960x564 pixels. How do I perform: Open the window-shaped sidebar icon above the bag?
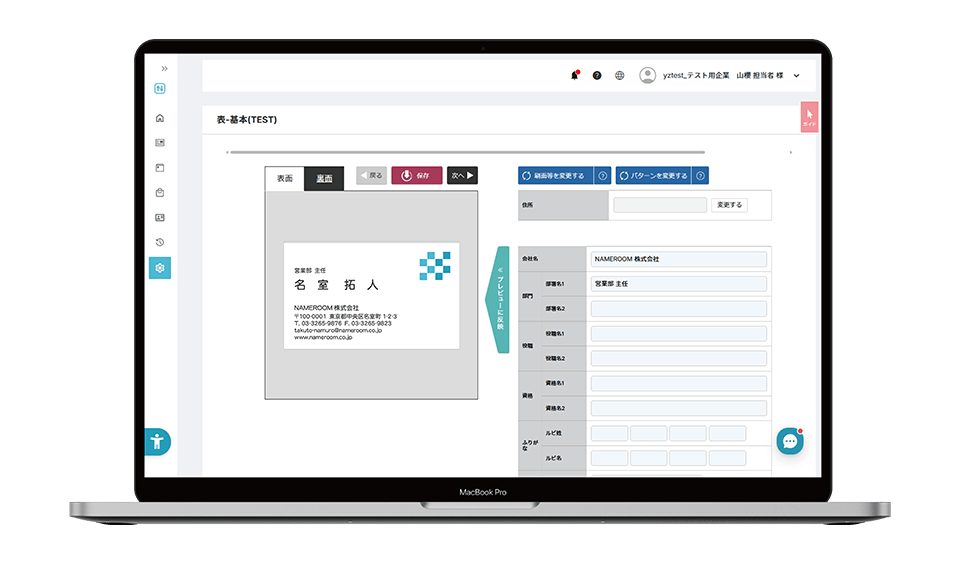coord(160,168)
